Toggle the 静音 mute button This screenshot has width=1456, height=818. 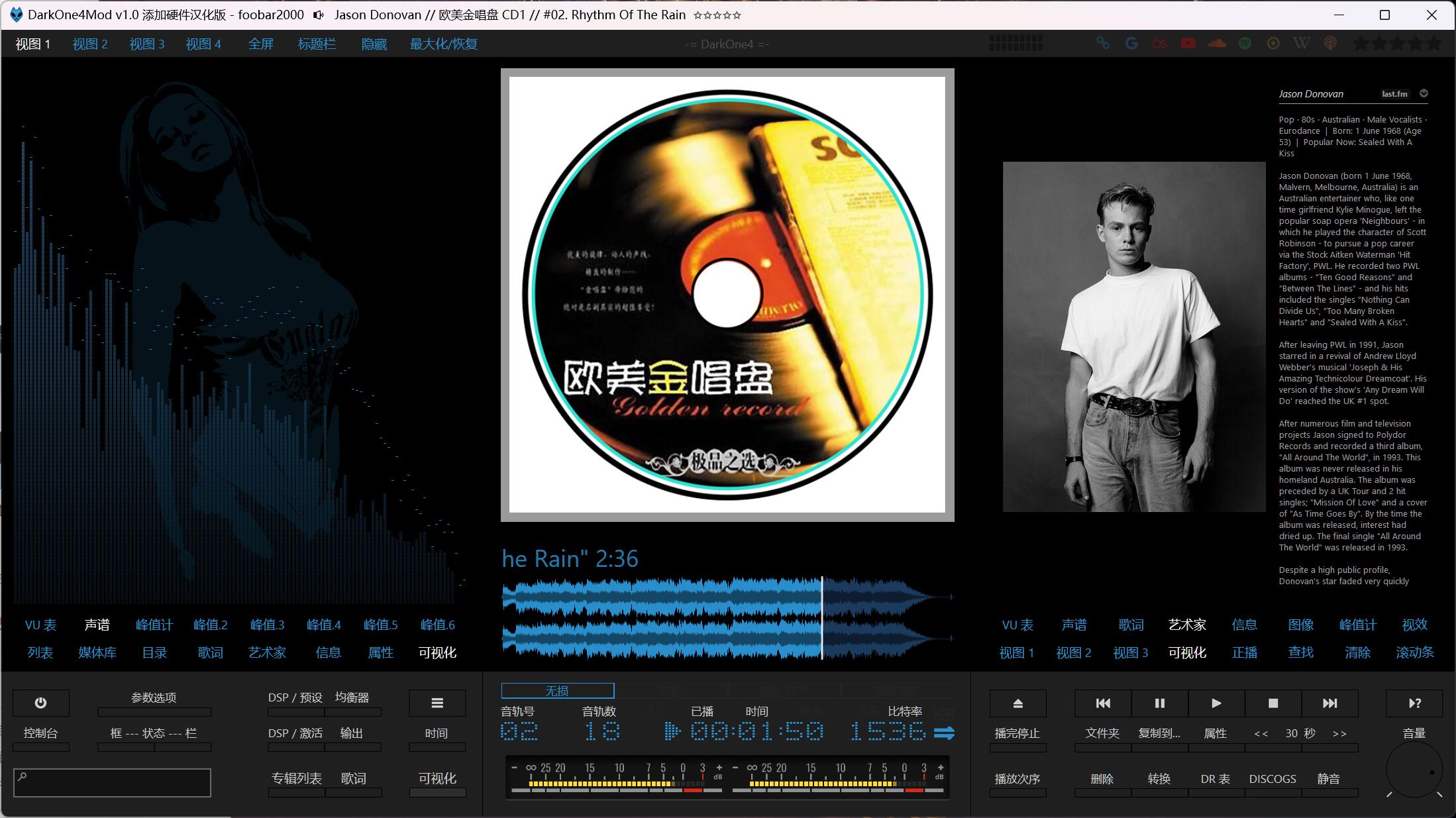(x=1329, y=779)
